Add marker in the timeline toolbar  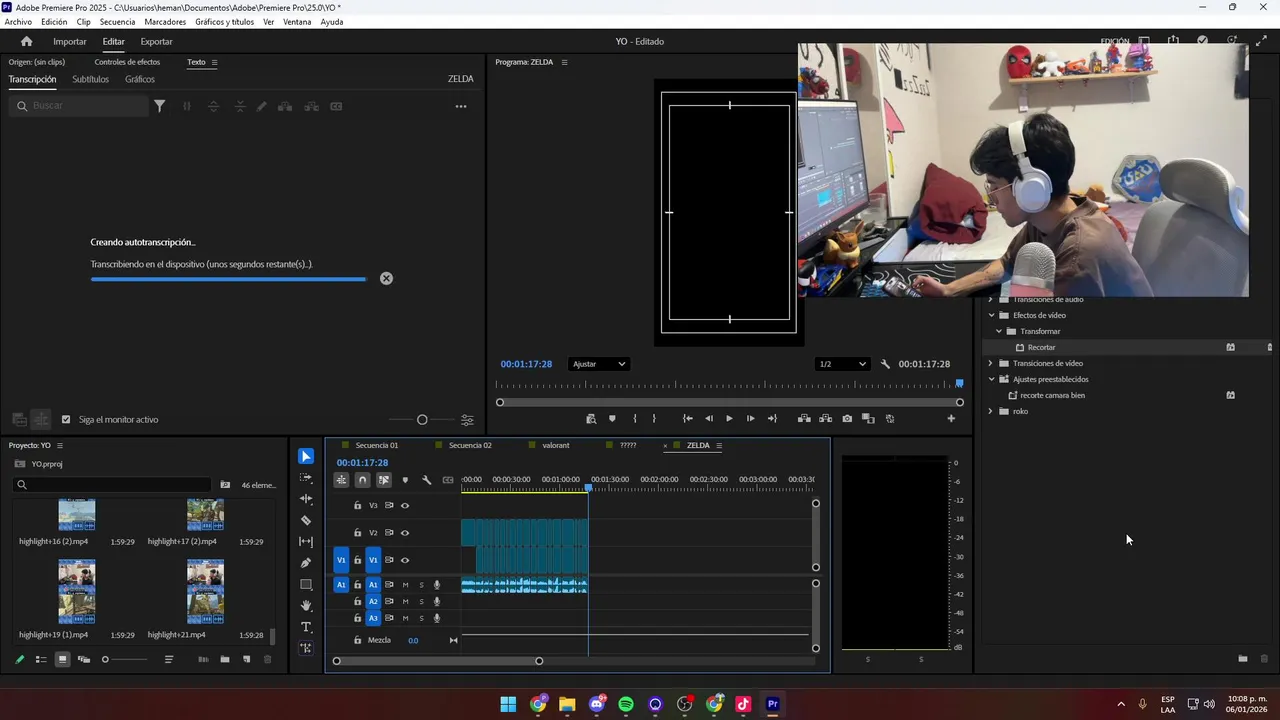[x=405, y=480]
